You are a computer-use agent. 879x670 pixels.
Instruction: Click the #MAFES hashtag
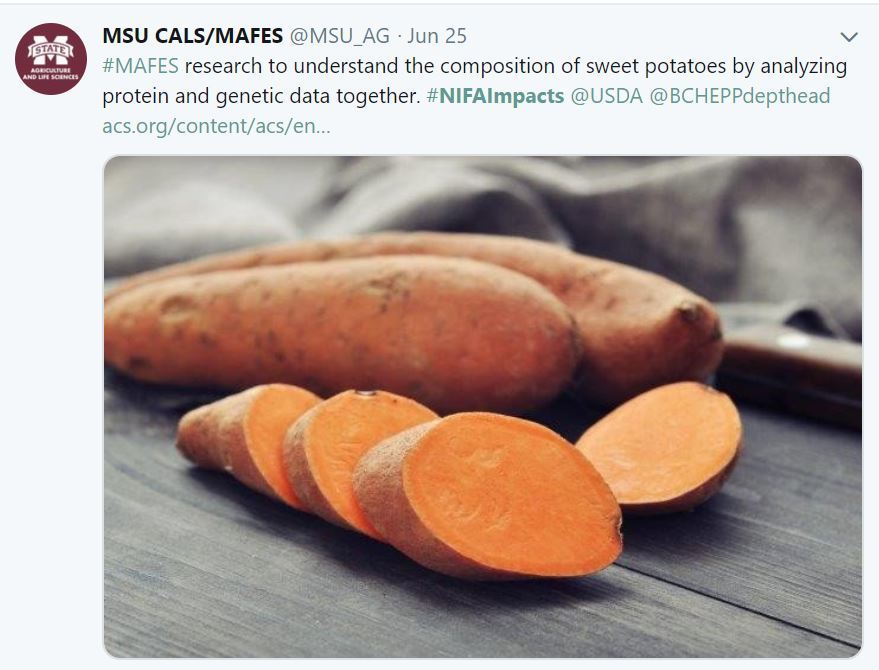click(140, 67)
